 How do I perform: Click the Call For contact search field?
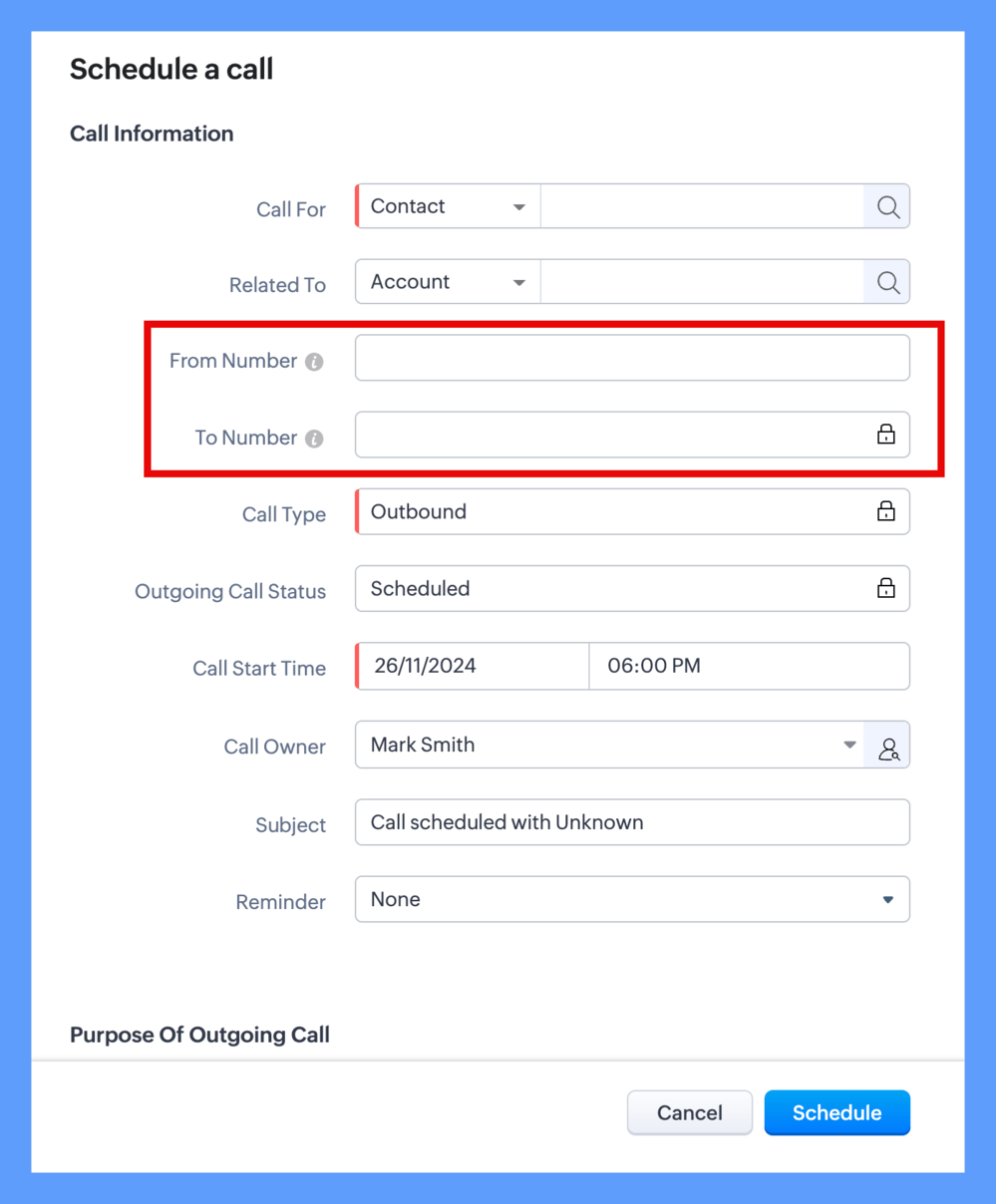[702, 207]
